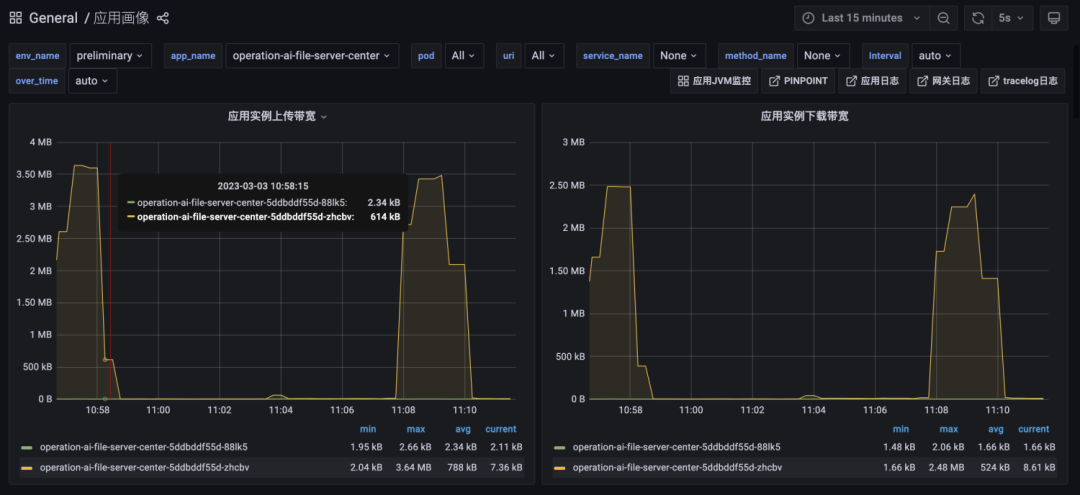Sort upload legend by current column

(x=501, y=429)
